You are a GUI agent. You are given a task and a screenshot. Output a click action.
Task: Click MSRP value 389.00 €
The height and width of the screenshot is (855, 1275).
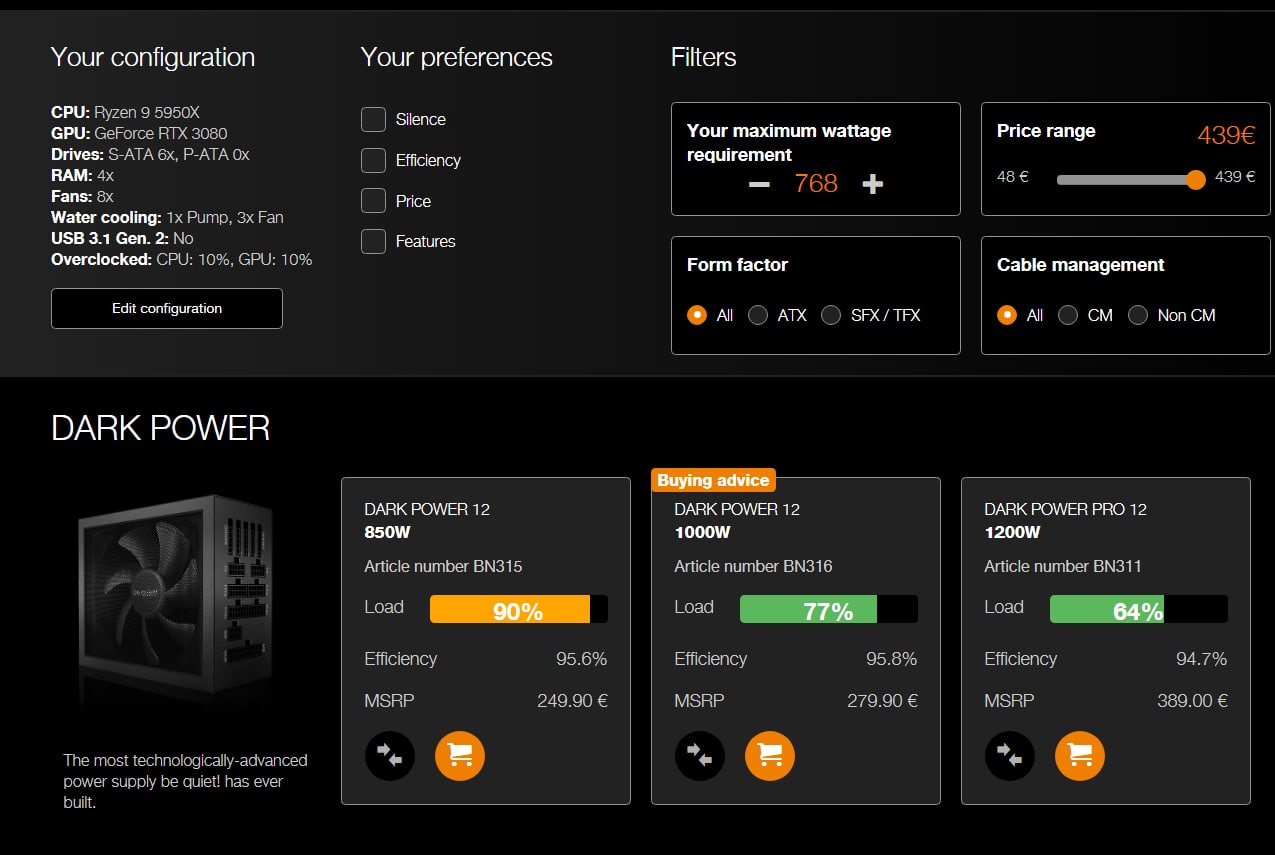point(1192,701)
